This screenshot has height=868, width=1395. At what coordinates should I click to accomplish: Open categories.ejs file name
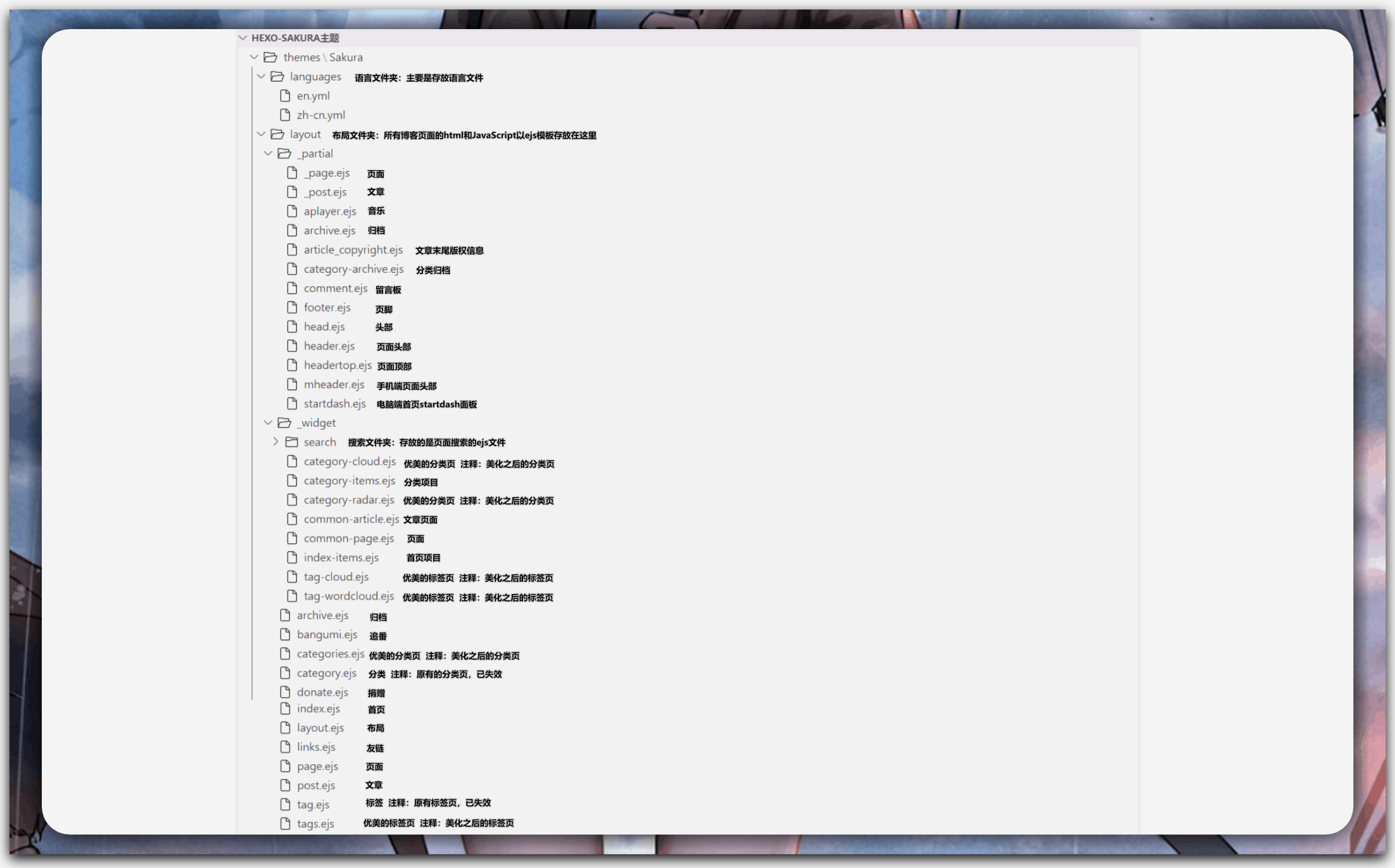[331, 654]
